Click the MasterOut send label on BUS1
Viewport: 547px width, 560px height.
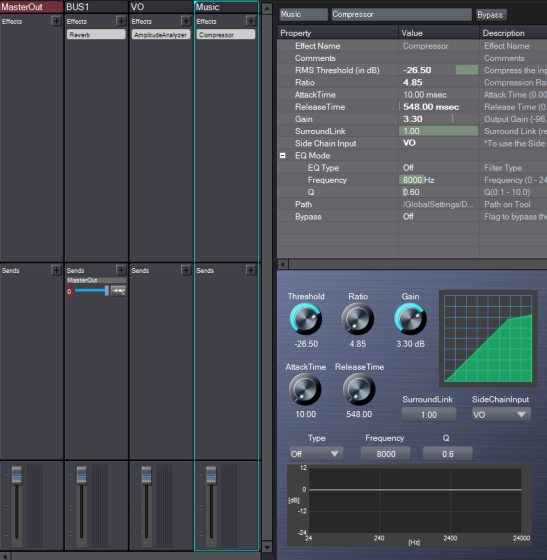(x=96, y=280)
